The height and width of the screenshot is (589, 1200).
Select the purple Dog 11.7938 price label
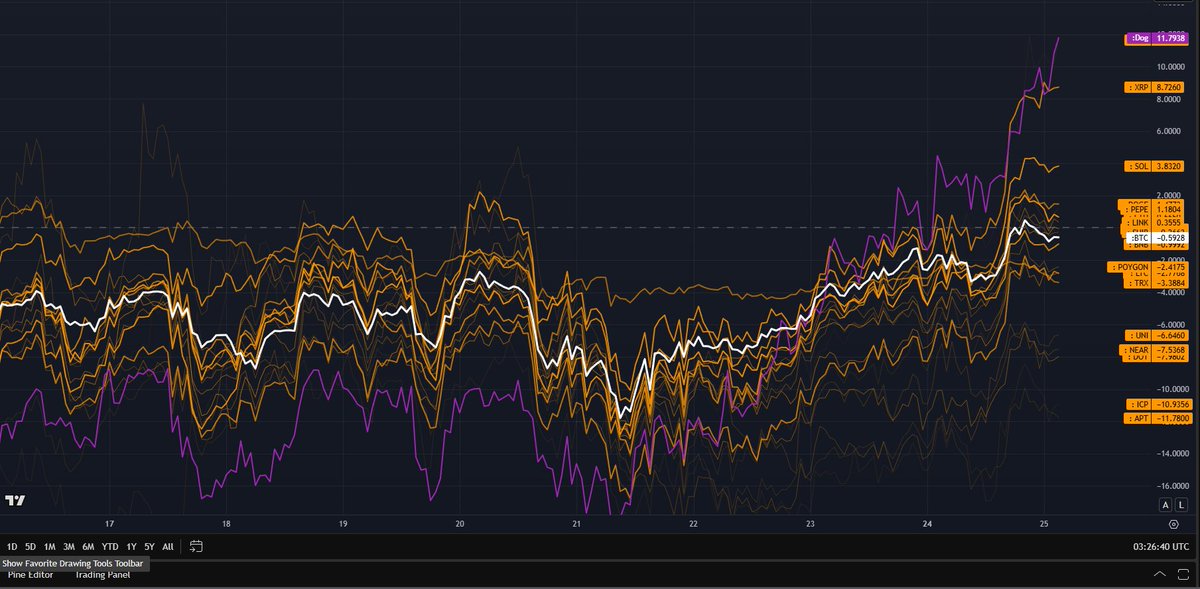[x=1159, y=38]
